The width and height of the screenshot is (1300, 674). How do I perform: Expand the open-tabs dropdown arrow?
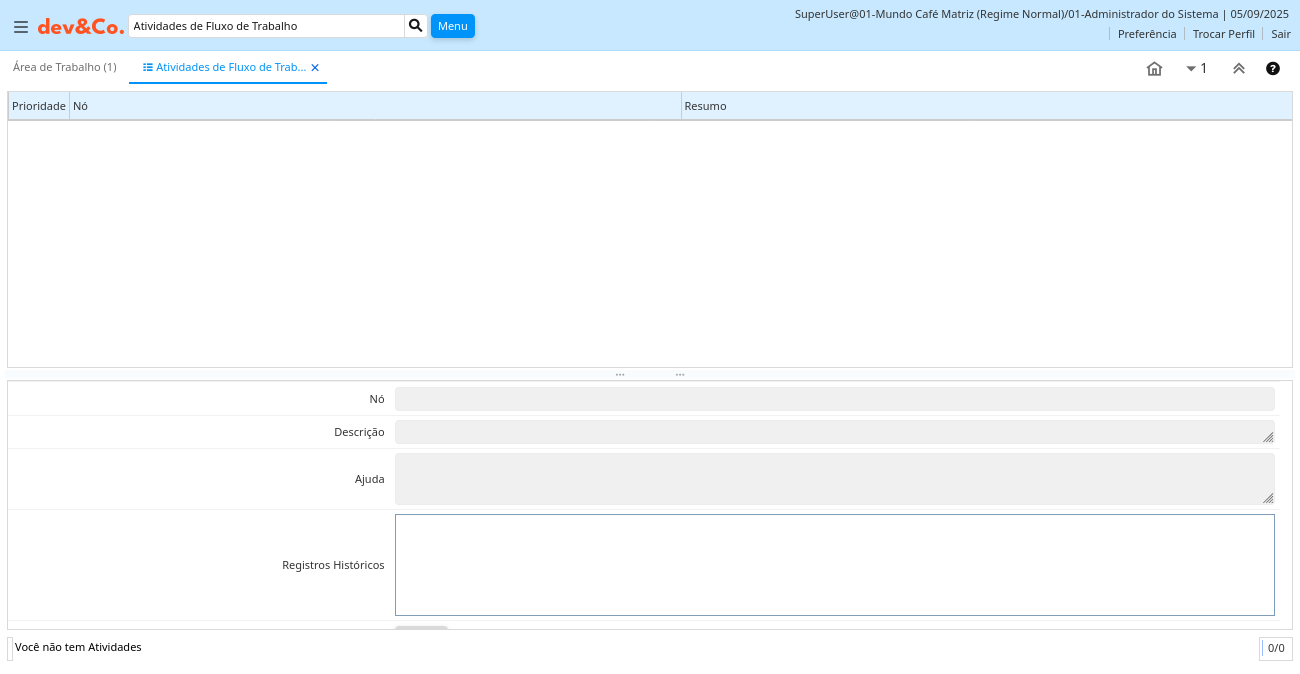[1191, 69]
